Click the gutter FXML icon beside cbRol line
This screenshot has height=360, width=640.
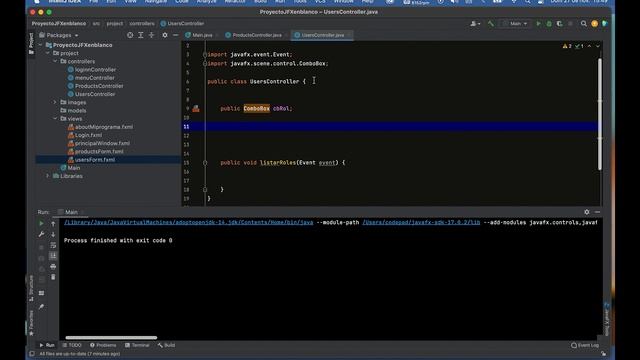[196, 108]
